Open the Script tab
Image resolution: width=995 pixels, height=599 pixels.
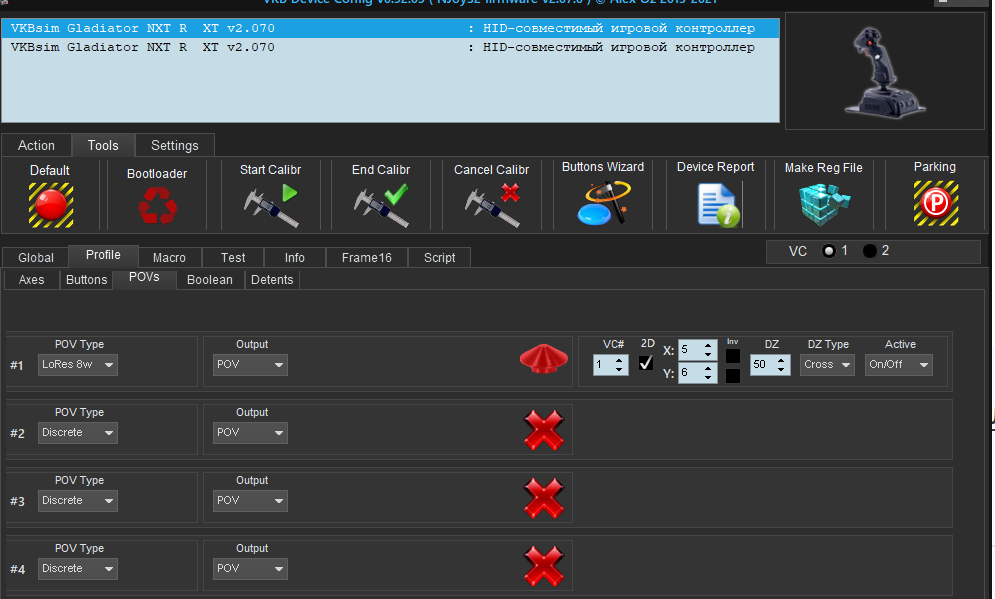coord(439,258)
